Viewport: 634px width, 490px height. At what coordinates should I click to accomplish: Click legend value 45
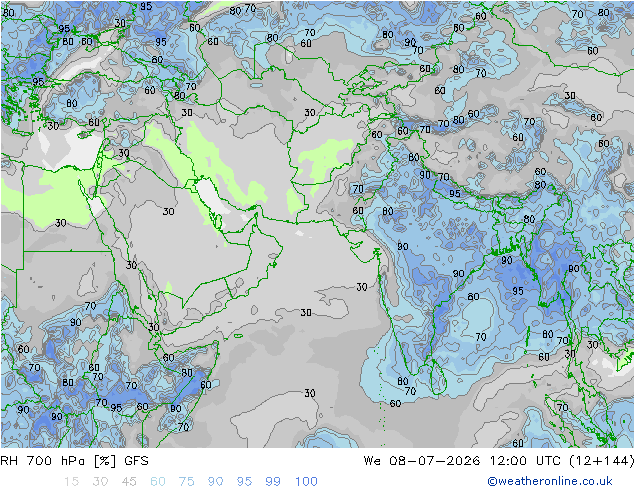coord(129,482)
